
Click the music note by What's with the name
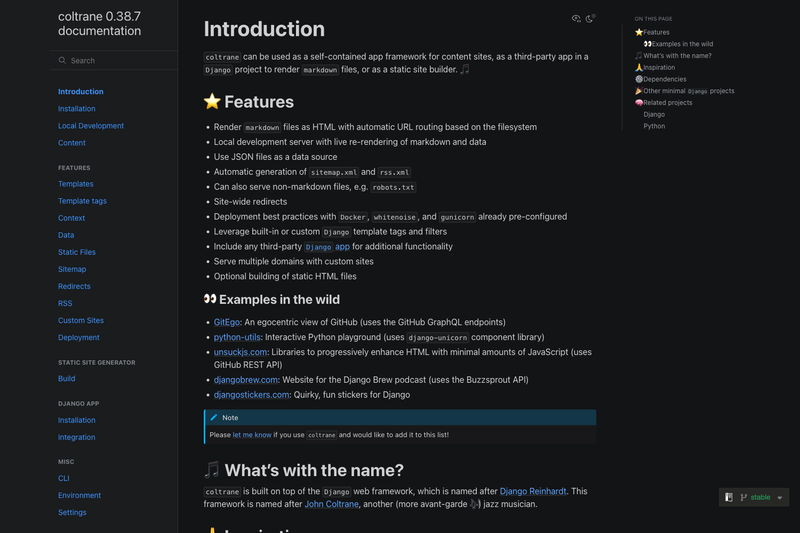pyautogui.click(x=212, y=470)
